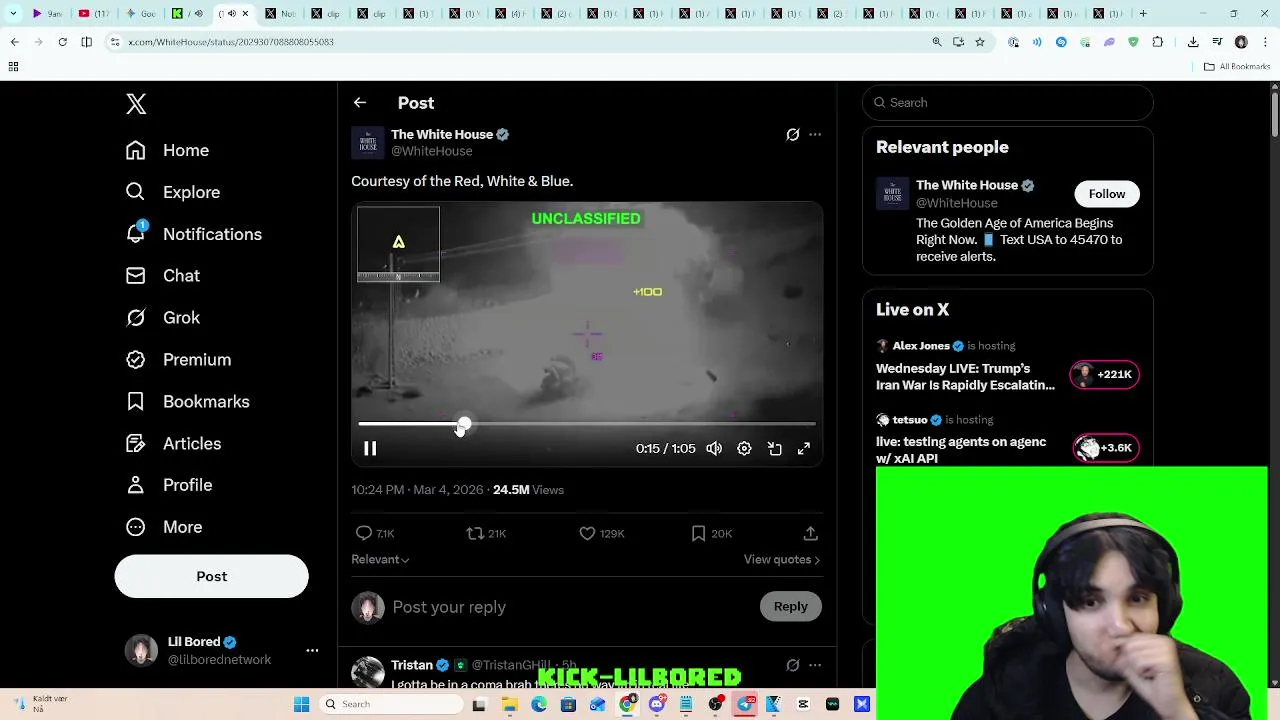Follow The White House in Relevant people
1280x720 pixels.
coord(1107,194)
